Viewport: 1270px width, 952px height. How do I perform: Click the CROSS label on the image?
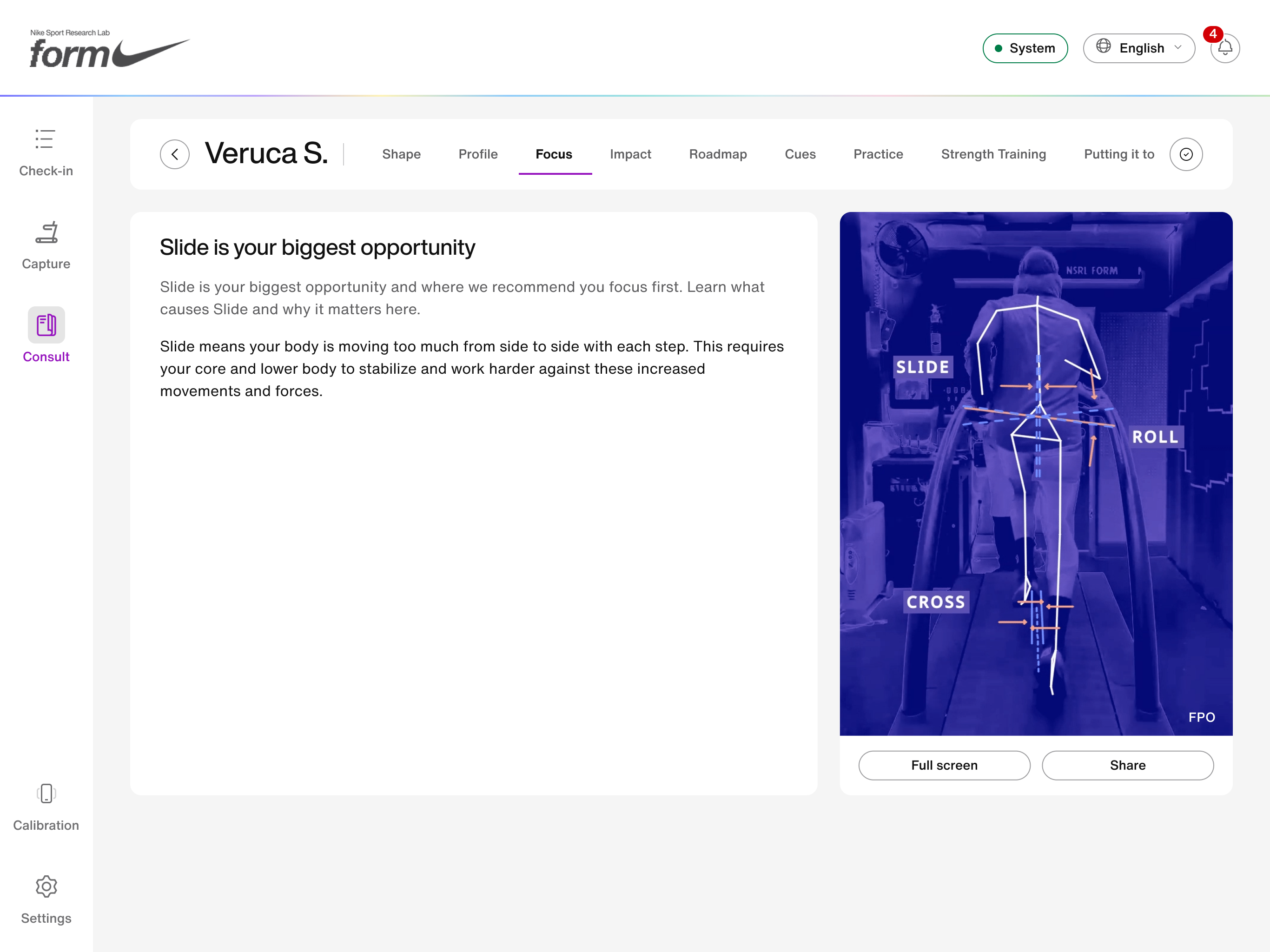coord(936,602)
